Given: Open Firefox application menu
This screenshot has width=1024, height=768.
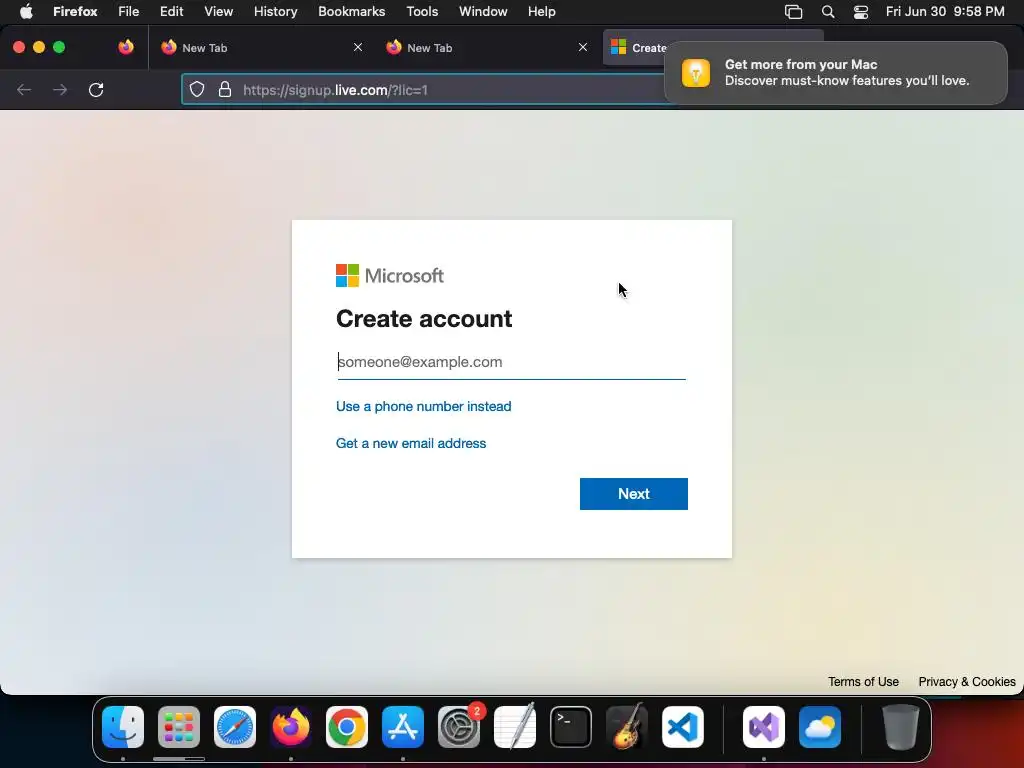Looking at the screenshot, I should coord(75,12).
